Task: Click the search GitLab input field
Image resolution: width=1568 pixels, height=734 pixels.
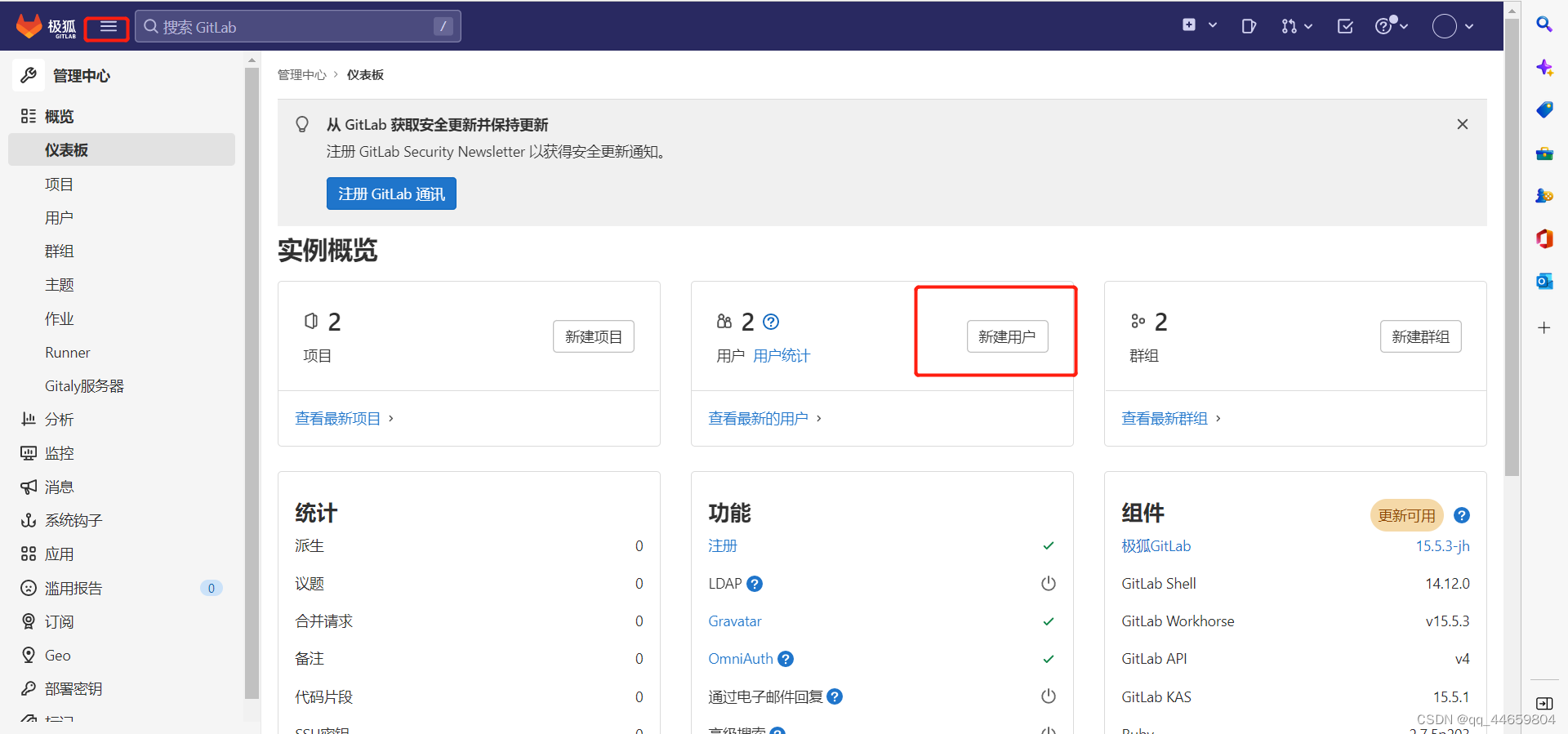Action: click(297, 27)
